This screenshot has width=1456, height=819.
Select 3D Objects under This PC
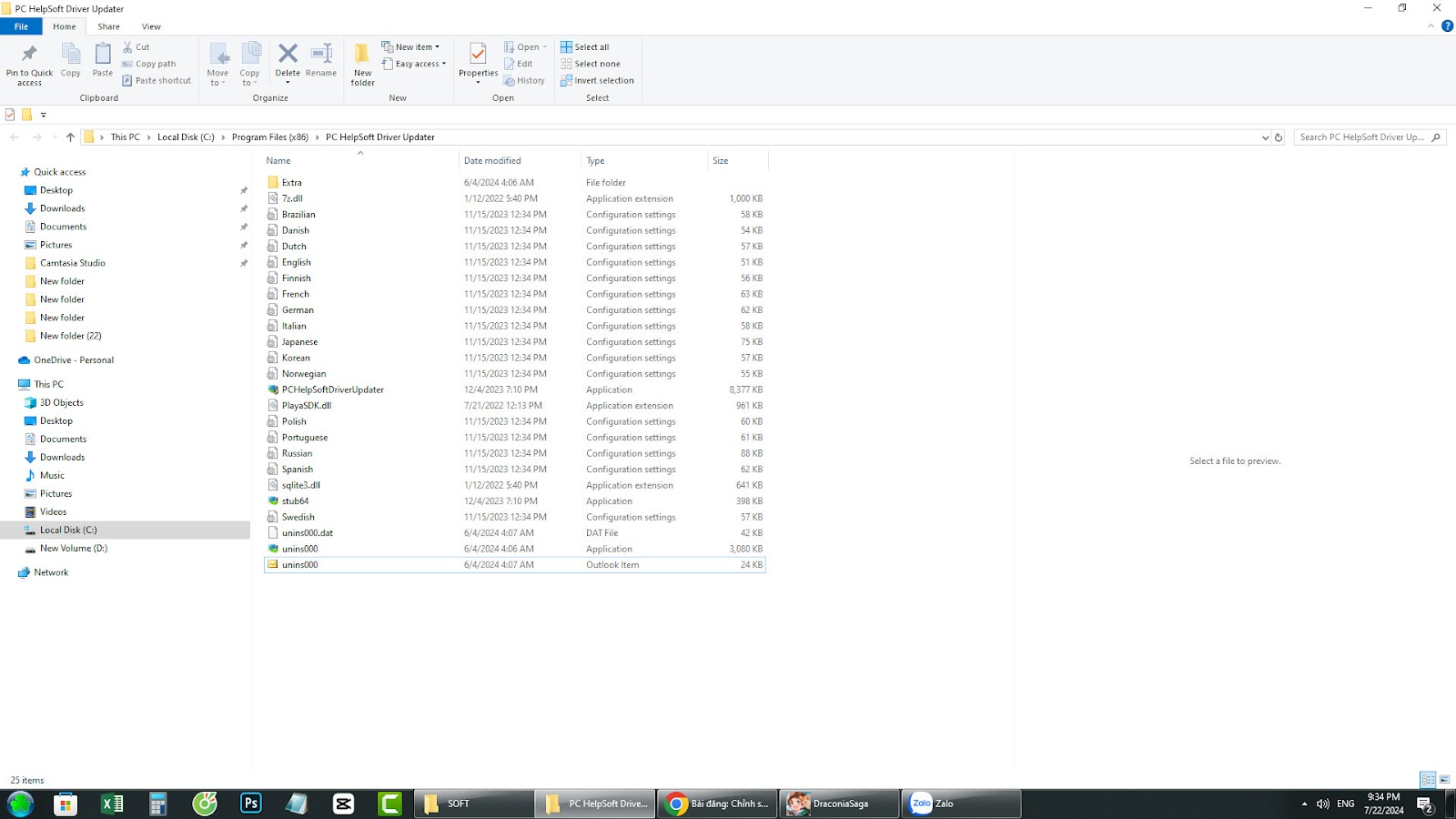tap(61, 403)
